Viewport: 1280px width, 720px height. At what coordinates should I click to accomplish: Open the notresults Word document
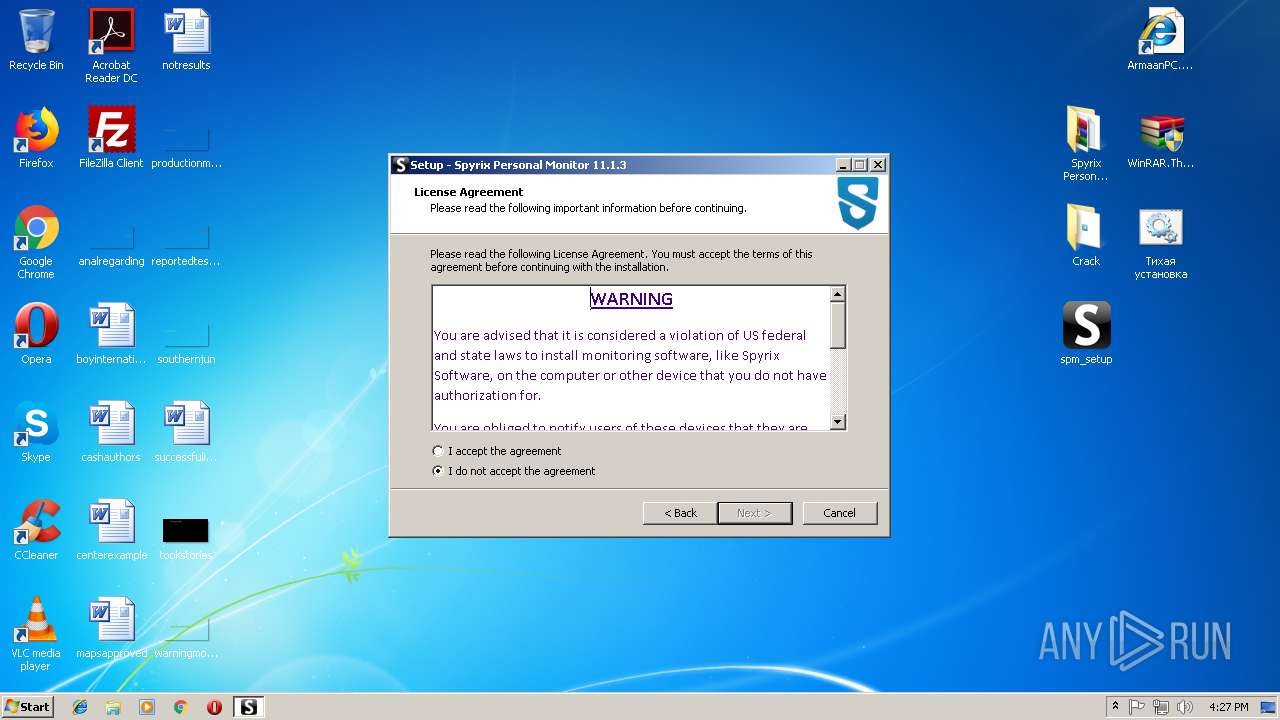tap(186, 41)
